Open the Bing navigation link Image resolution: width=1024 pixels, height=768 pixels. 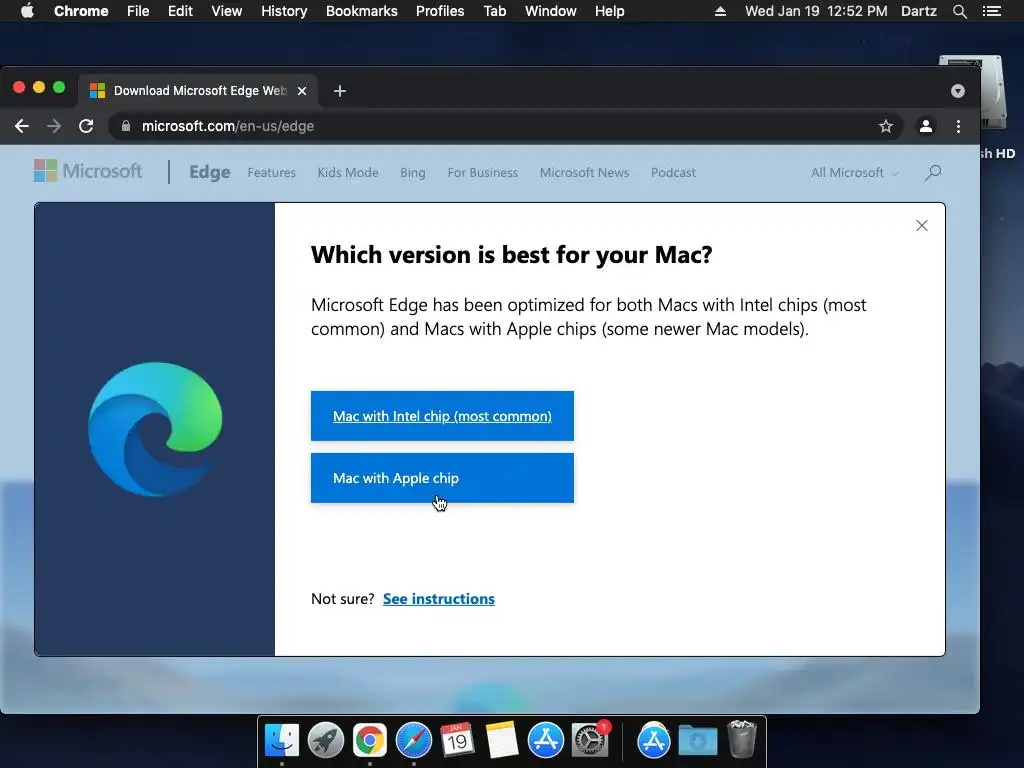point(413,172)
